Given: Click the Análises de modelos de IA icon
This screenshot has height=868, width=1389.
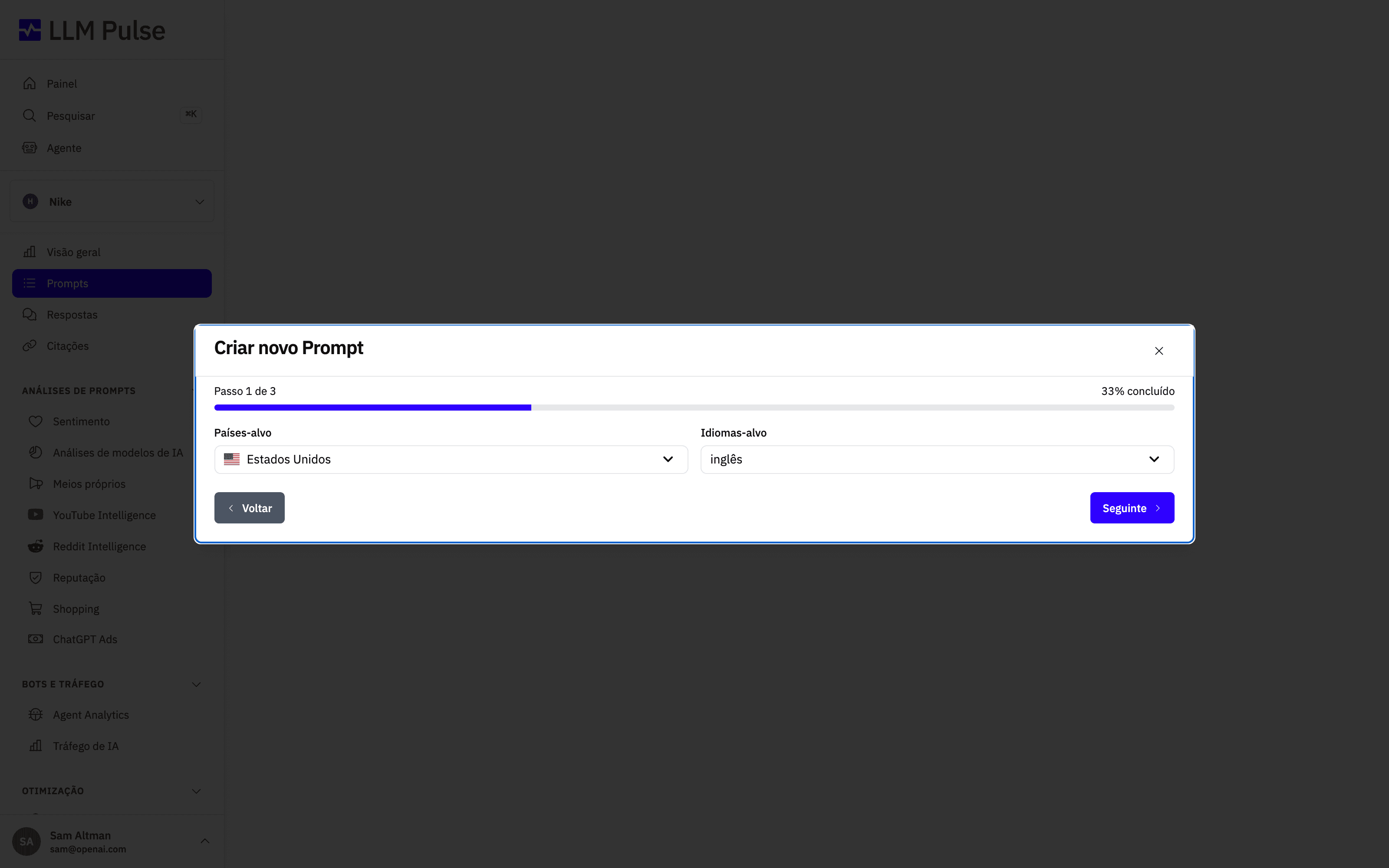Looking at the screenshot, I should point(36,452).
